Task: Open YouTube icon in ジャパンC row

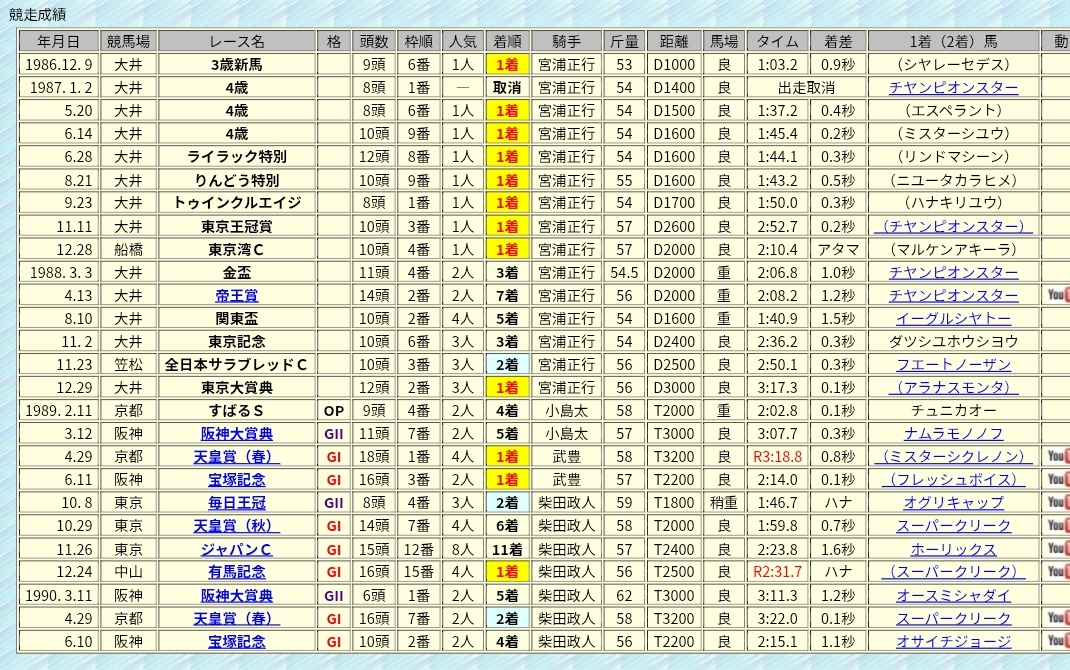Action: 1058,548
